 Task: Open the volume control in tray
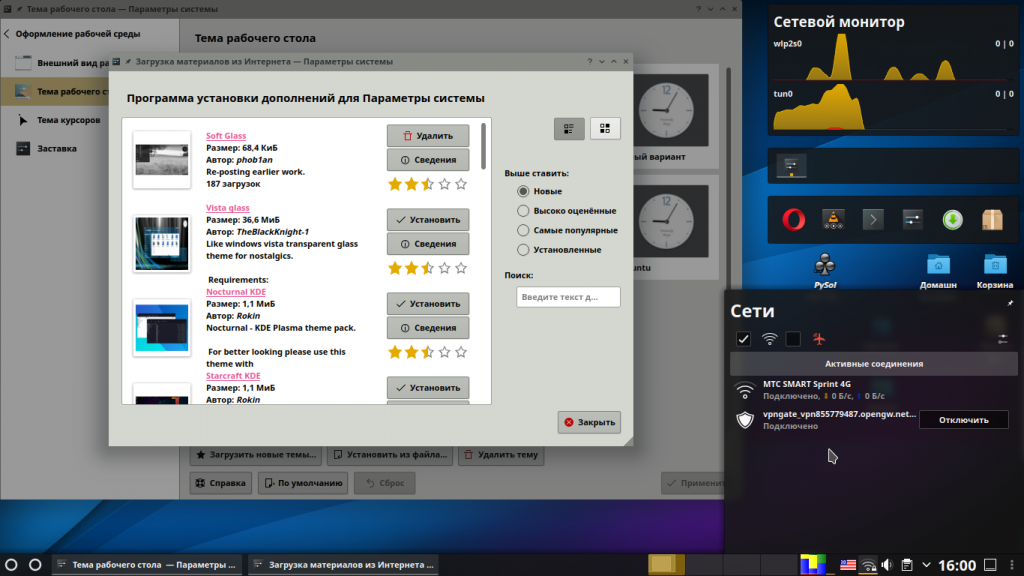[887, 565]
